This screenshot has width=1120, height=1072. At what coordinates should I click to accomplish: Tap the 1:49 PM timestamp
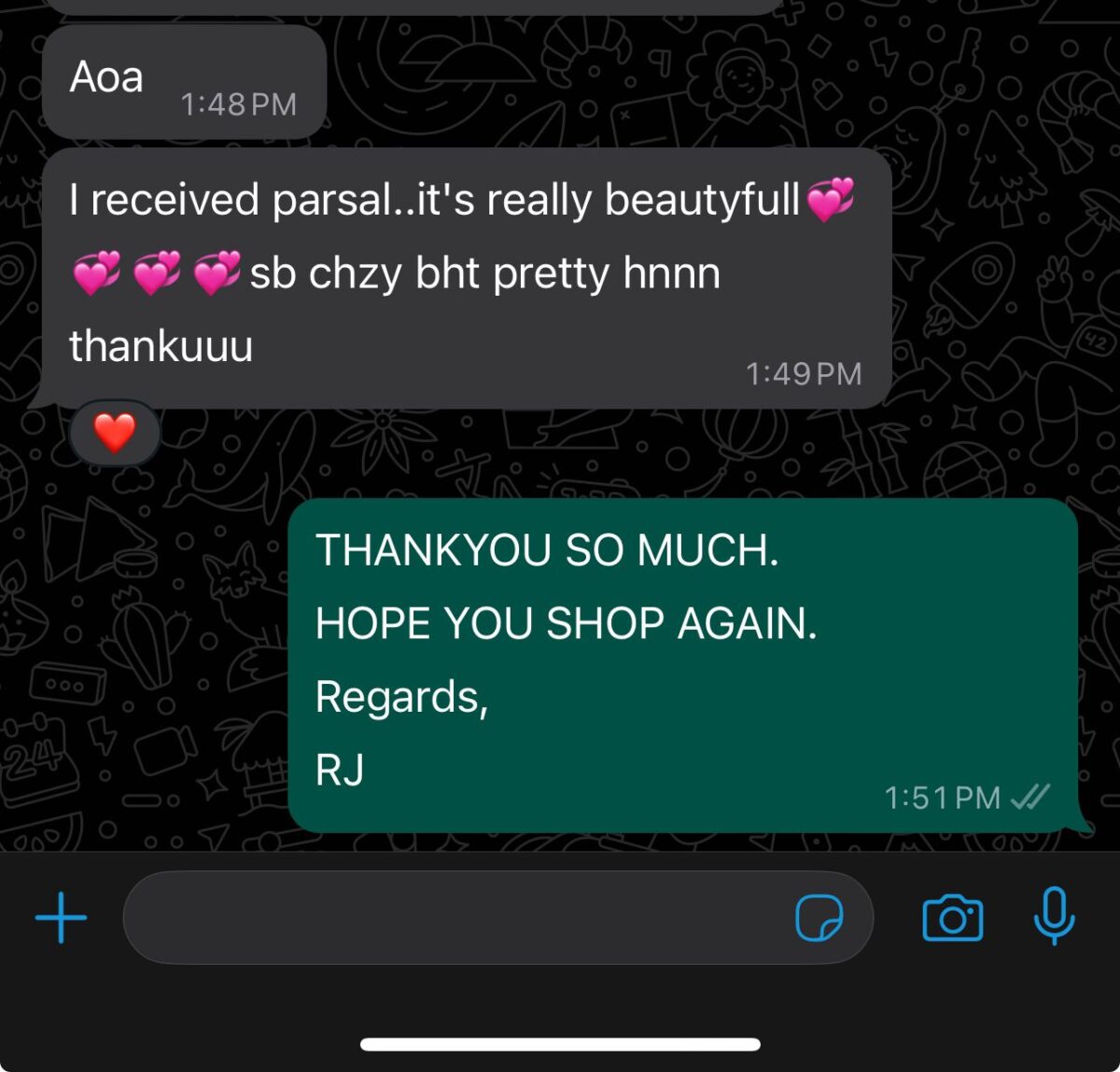pos(804,374)
